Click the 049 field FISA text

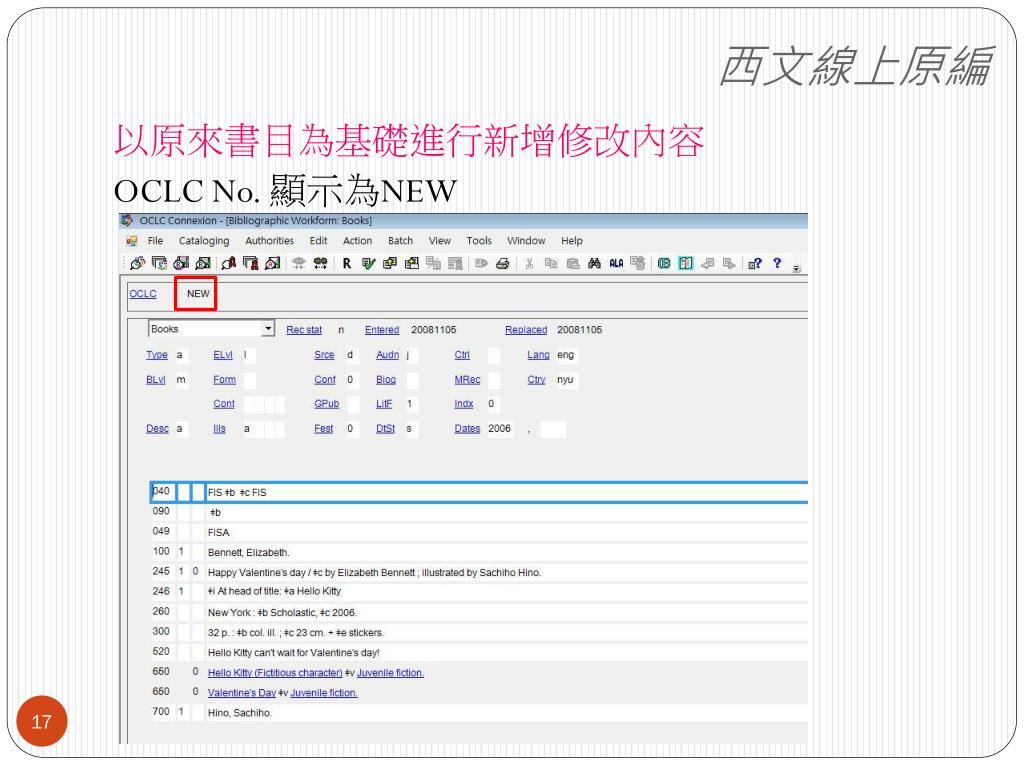tap(219, 532)
